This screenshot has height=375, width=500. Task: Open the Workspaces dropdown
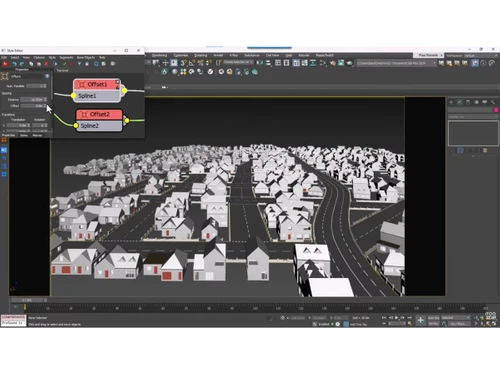click(480, 55)
